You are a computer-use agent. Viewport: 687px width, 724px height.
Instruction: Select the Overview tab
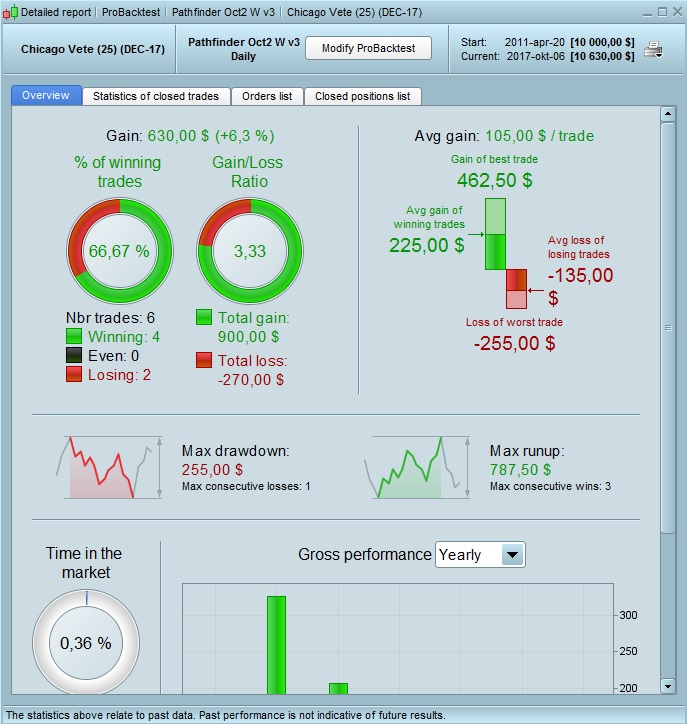[x=46, y=95]
